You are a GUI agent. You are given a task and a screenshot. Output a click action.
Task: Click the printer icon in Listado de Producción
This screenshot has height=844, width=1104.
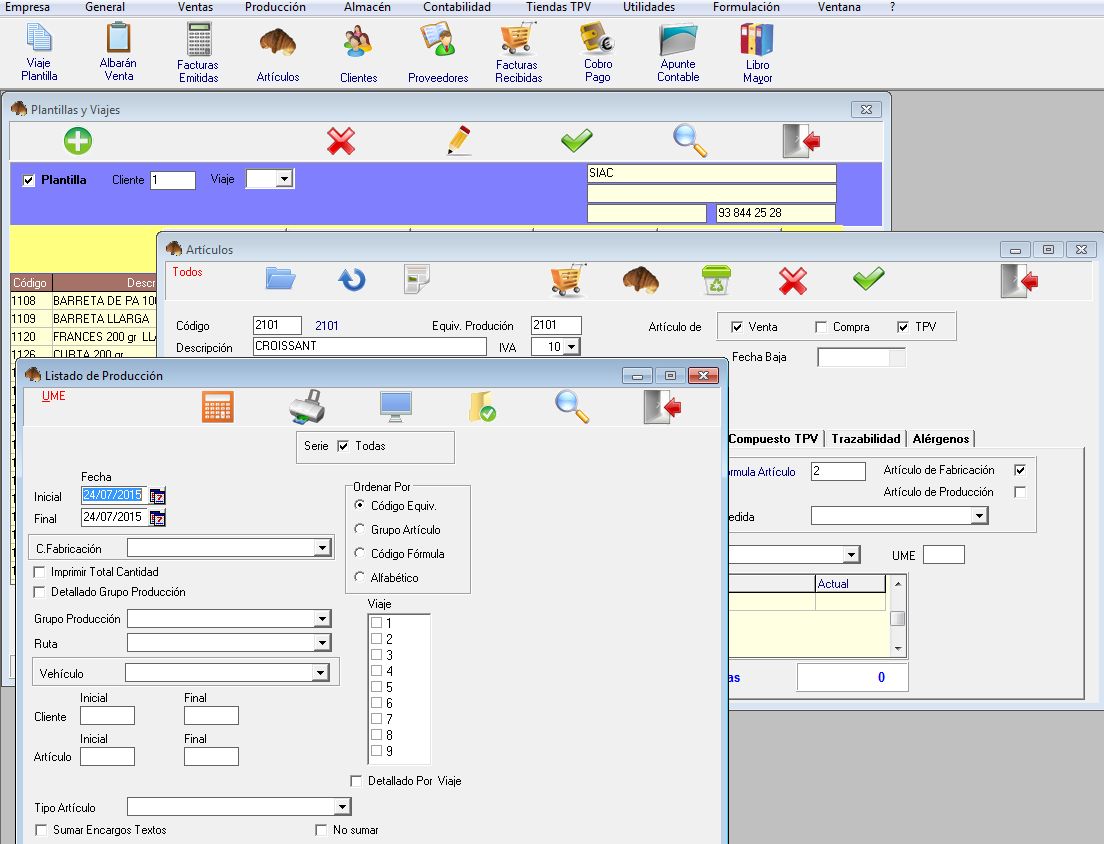click(x=306, y=406)
